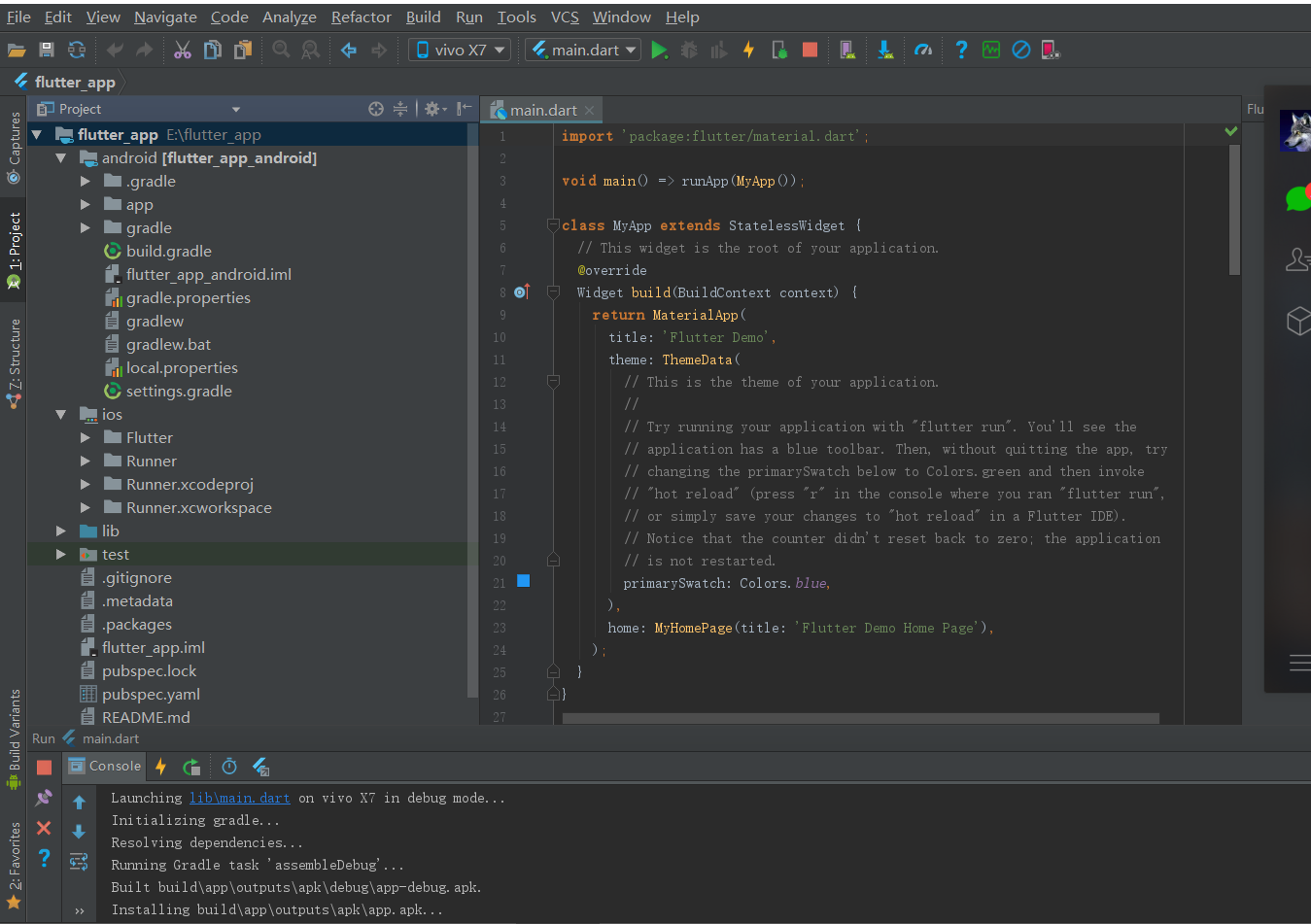The height and width of the screenshot is (924, 1311).
Task: Collapse the android folder node
Action: [x=61, y=158]
